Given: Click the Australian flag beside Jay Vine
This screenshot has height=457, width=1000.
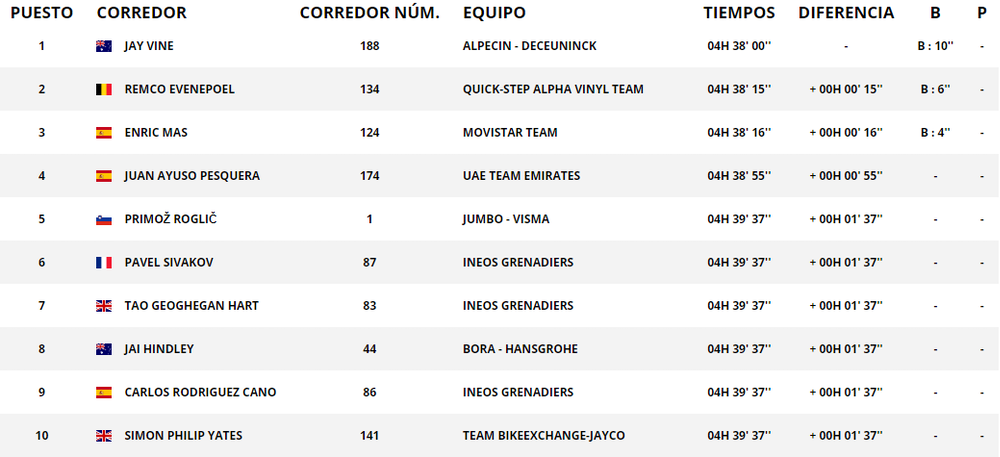Looking at the screenshot, I should point(104,46).
